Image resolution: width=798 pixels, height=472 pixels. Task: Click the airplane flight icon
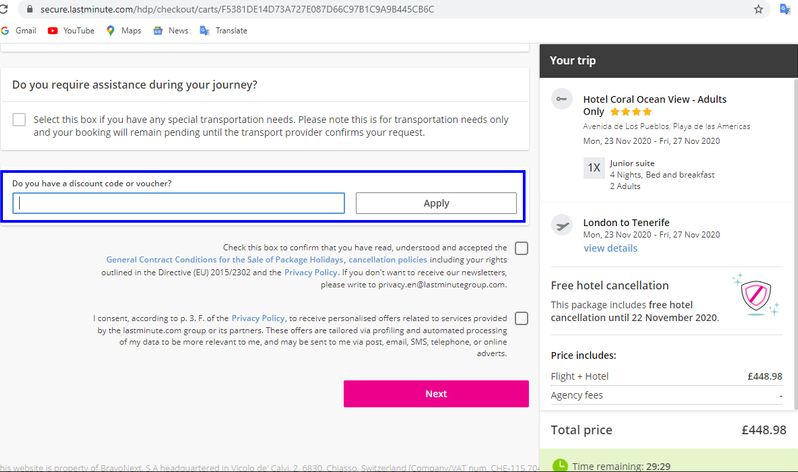[562, 225]
